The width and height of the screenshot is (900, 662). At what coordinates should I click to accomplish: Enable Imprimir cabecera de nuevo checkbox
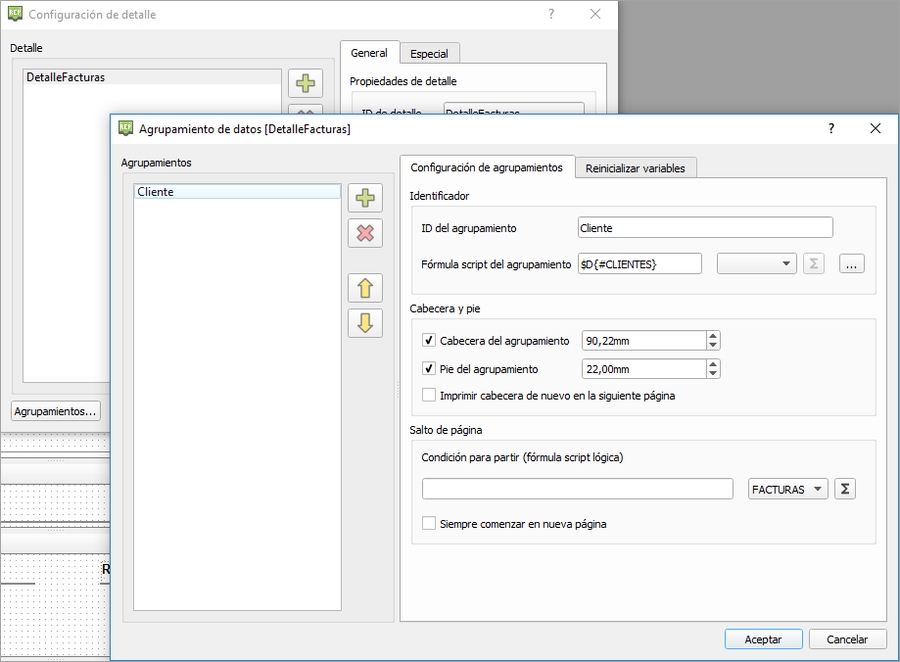click(429, 396)
